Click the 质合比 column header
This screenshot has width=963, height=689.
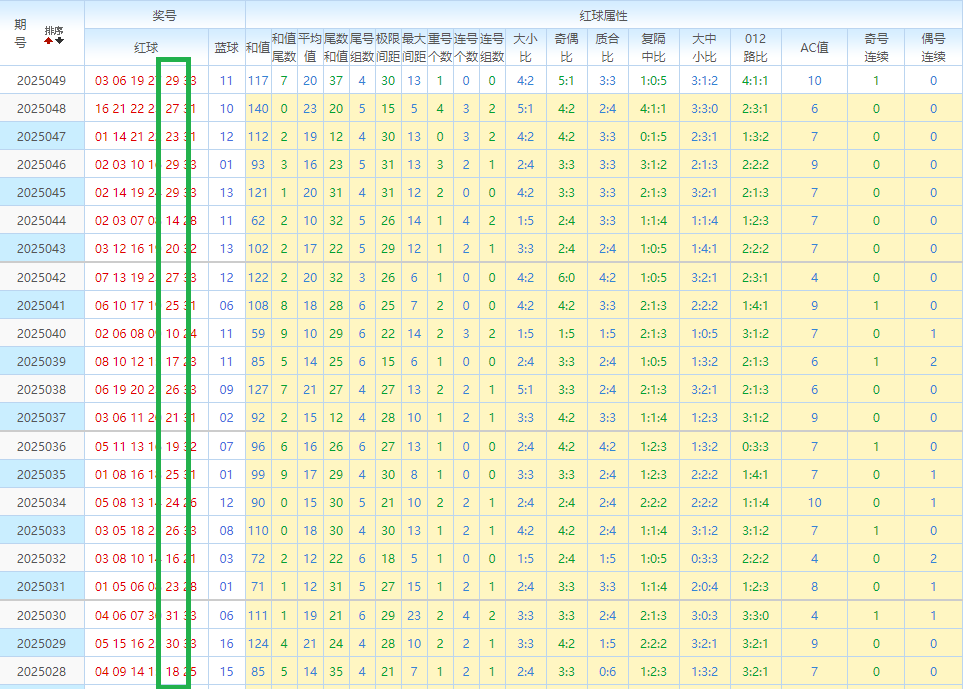click(x=607, y=47)
